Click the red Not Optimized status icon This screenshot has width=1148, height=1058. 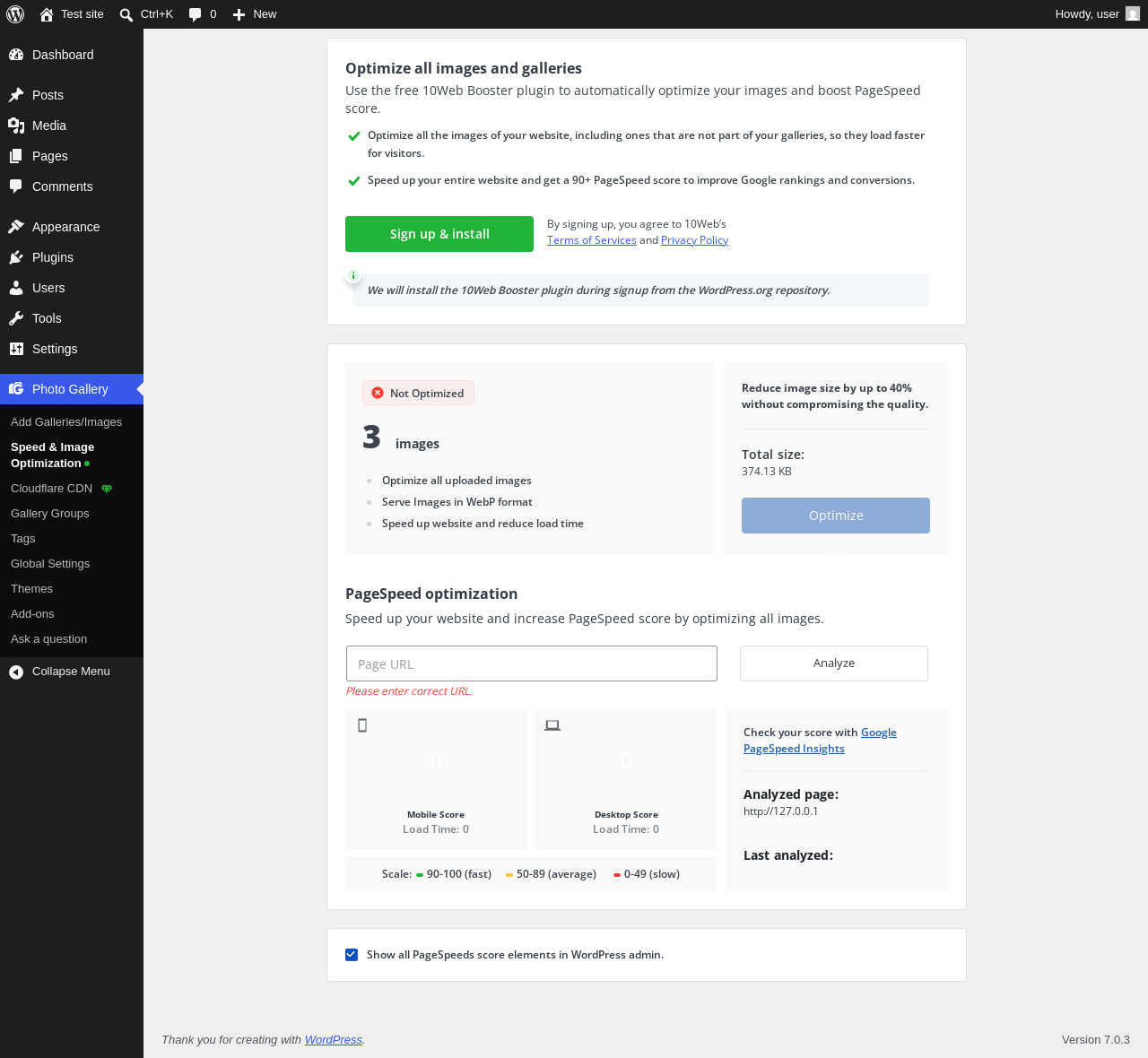pyautogui.click(x=378, y=393)
